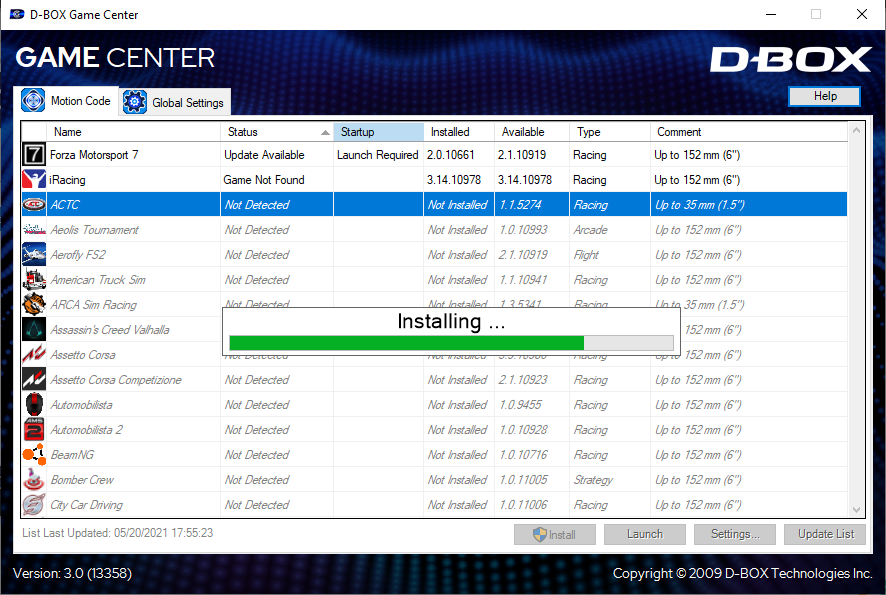Click the American Truck Sim truck icon

click(x=34, y=279)
